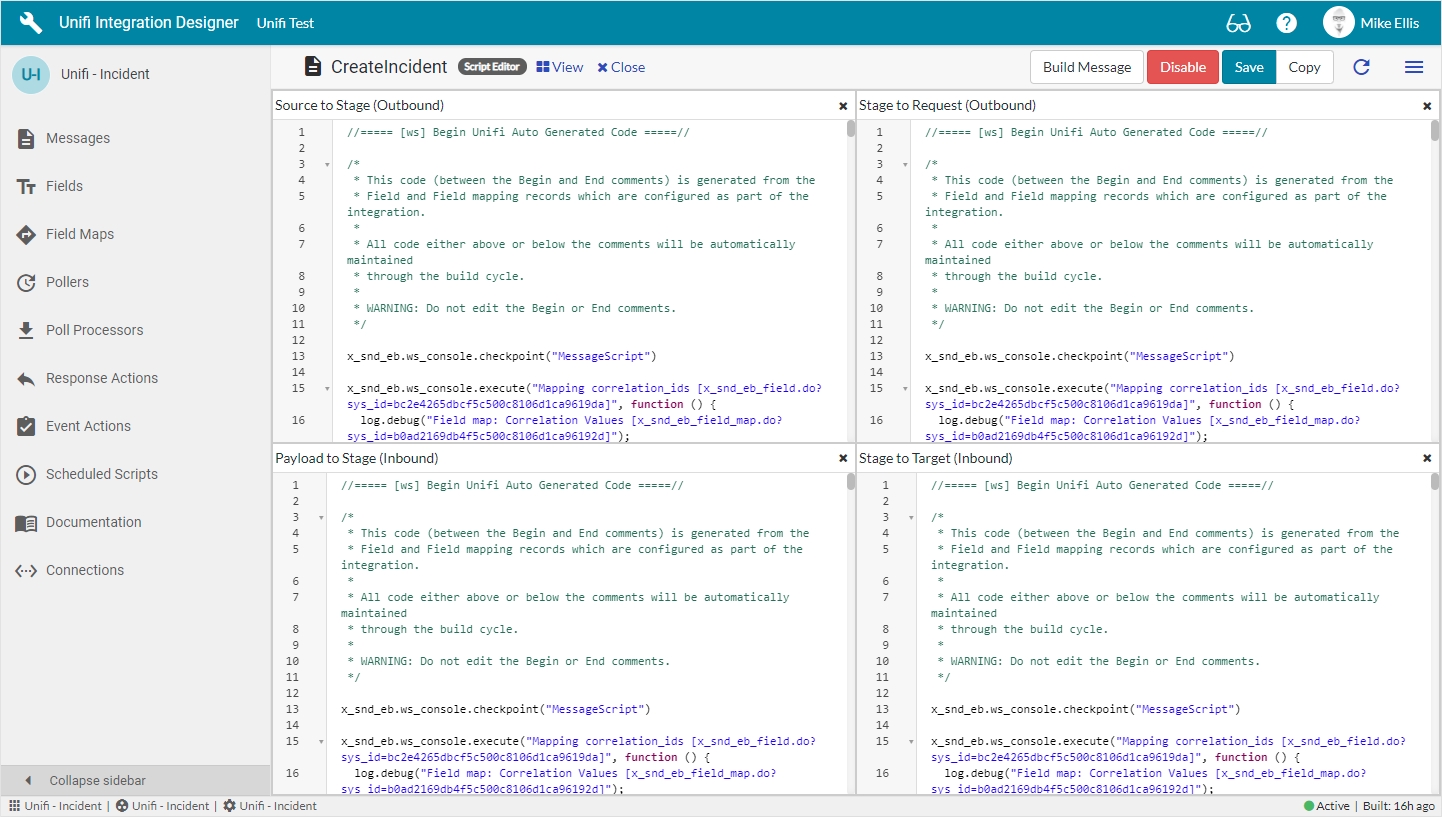
Task: Save the CreateIncident script
Action: coord(1248,67)
